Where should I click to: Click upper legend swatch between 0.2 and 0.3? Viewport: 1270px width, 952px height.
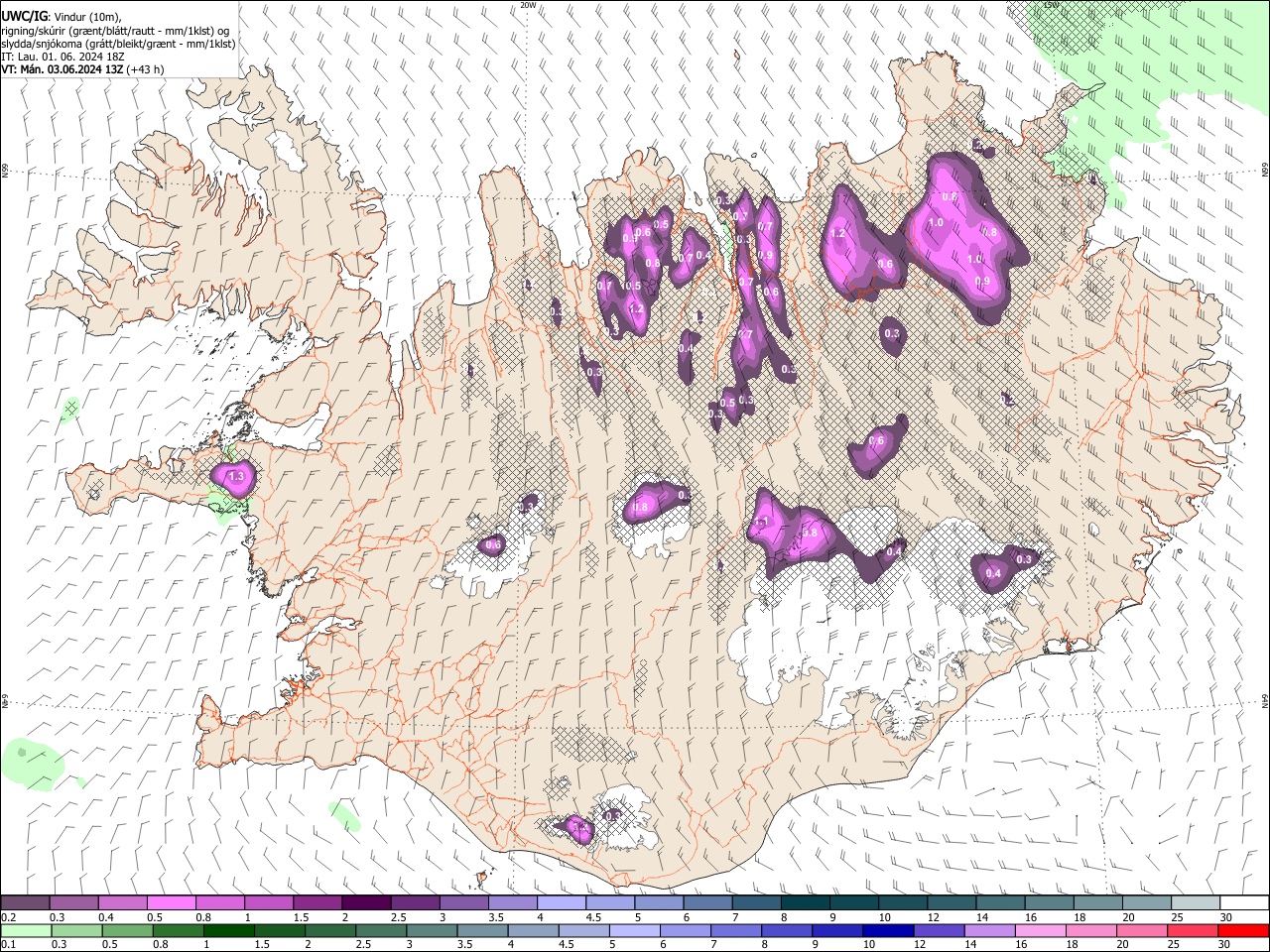(25, 902)
